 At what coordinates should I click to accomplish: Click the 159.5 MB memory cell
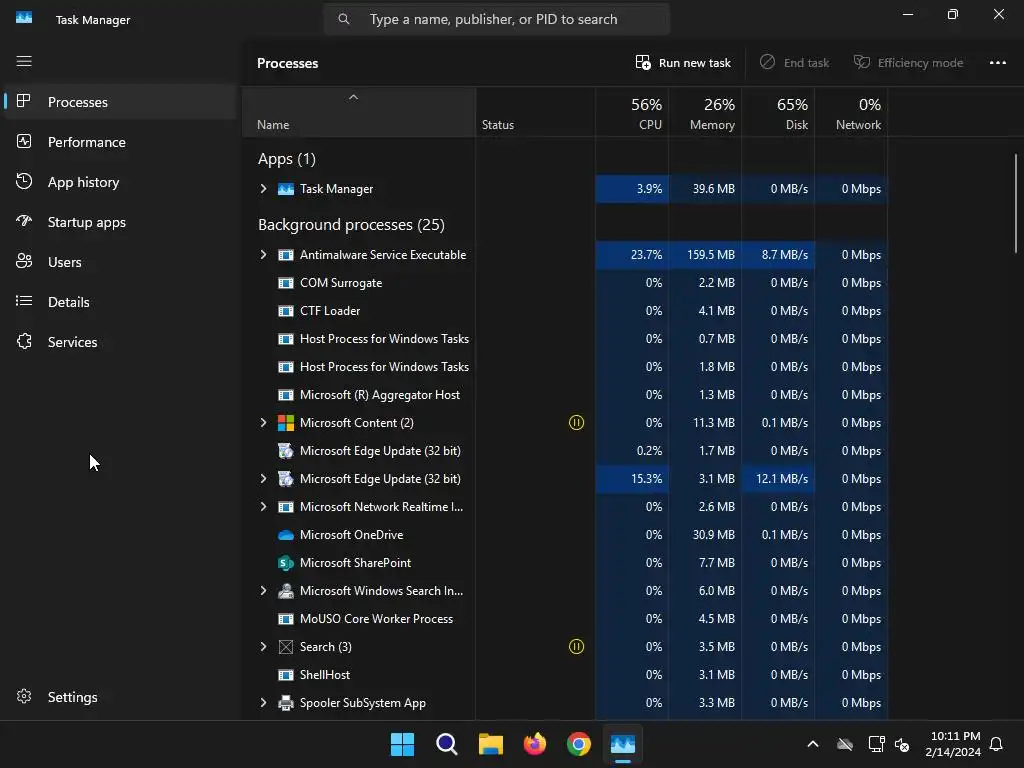[x=705, y=255]
